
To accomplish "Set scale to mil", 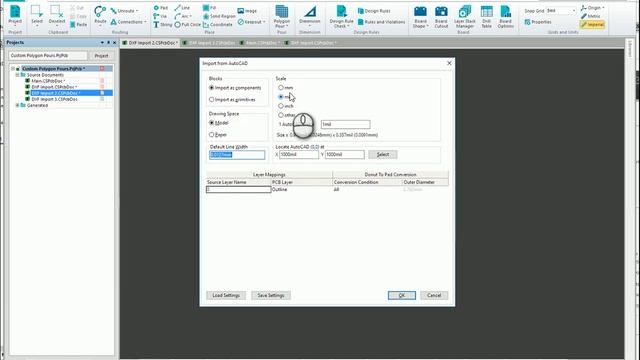I will tap(285, 97).
